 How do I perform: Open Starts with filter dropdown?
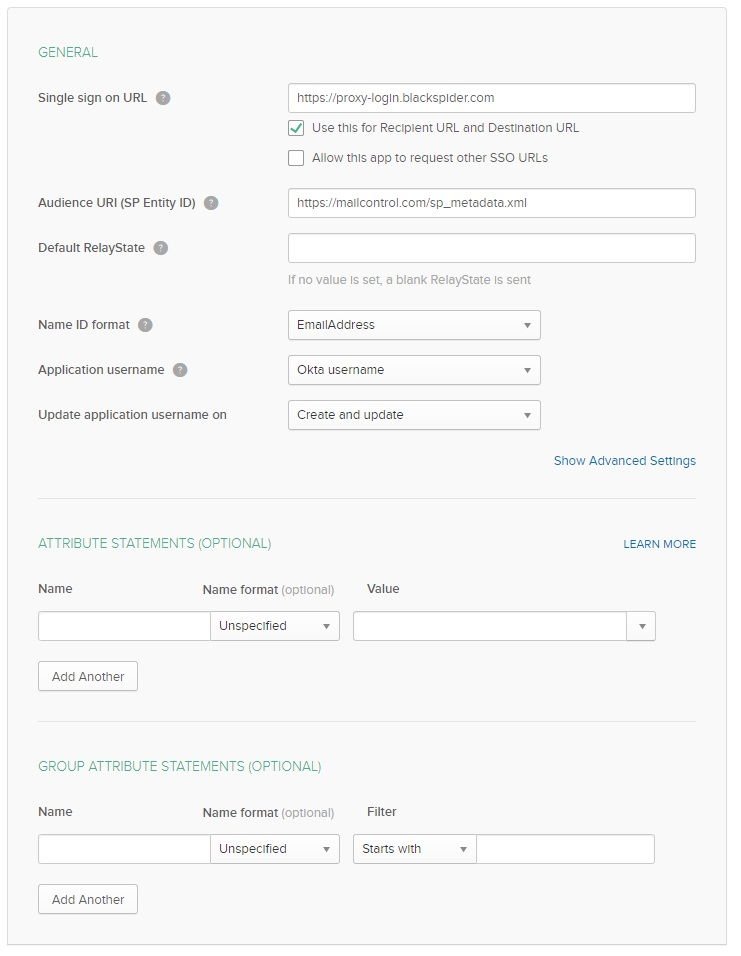(414, 849)
